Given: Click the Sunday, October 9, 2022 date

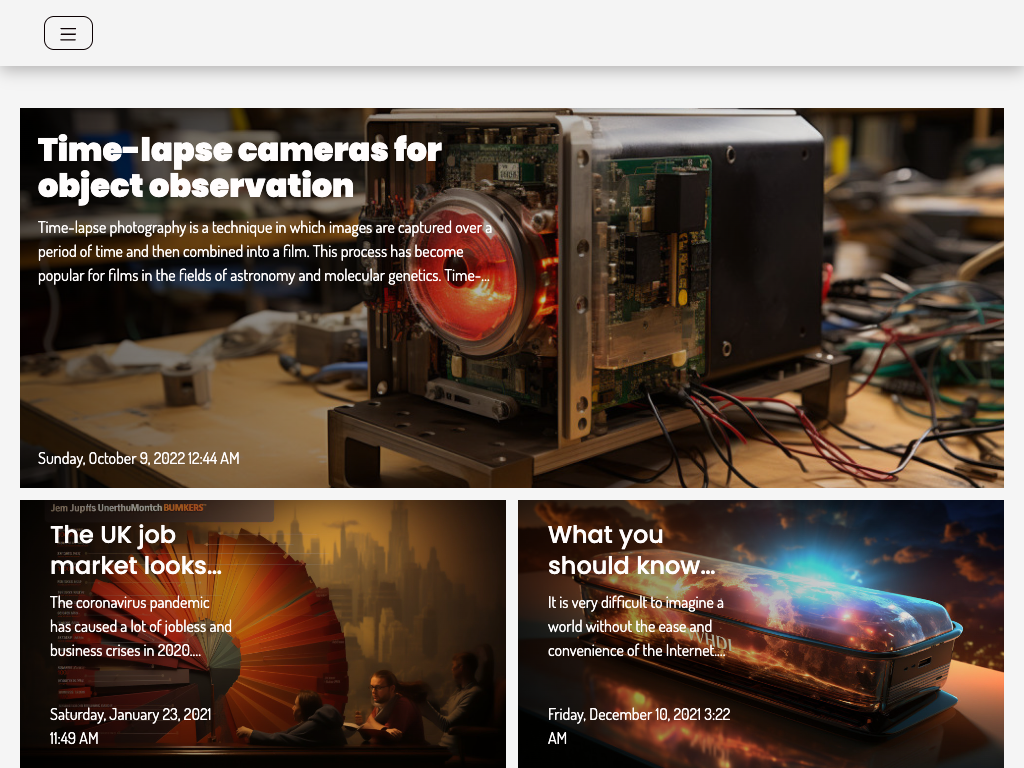Looking at the screenshot, I should [x=139, y=458].
